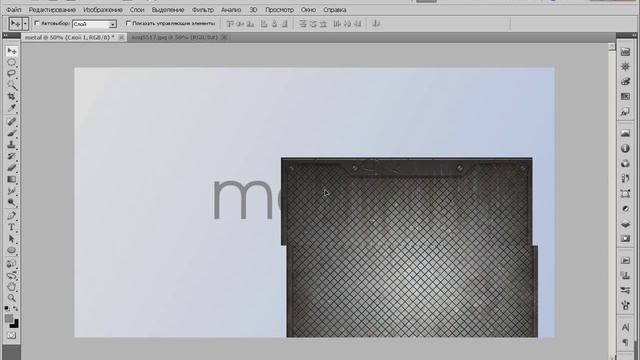Open the Фильтр menu
The width and height of the screenshot is (640, 360).
[203, 9]
